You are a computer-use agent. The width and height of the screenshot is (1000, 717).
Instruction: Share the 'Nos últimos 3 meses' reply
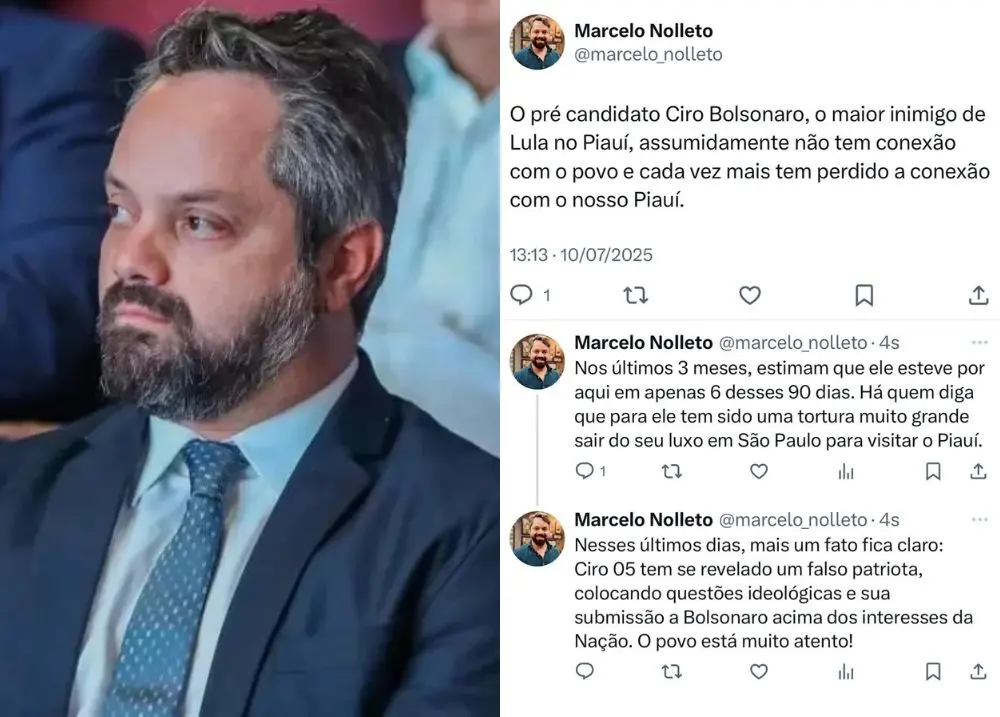tap(978, 471)
